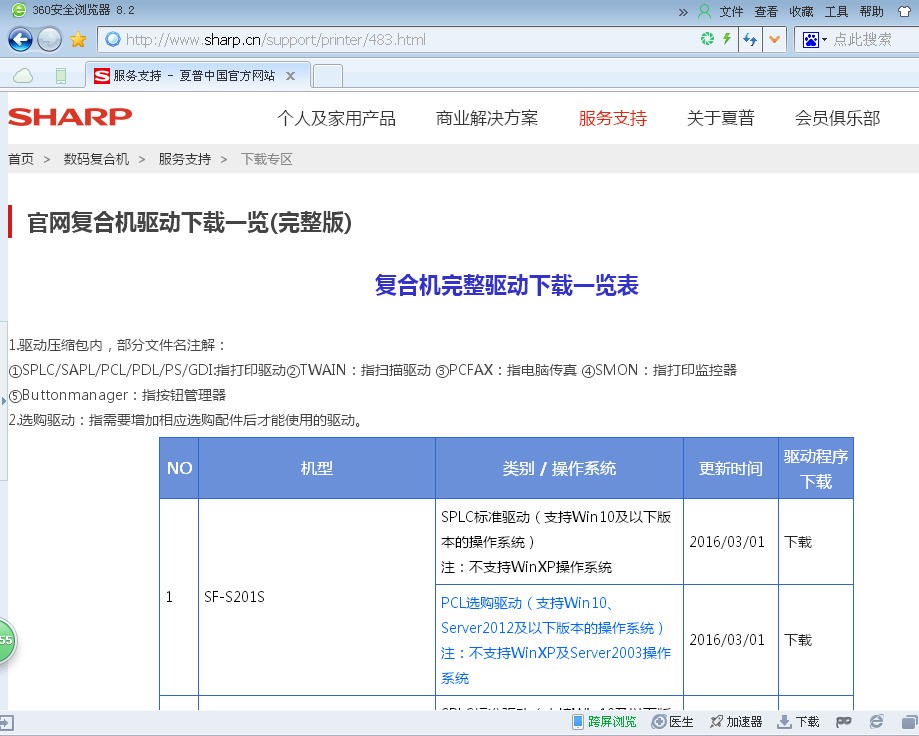The image size is (919, 736).
Task: Expand the double-chevron menu in title bar
Action: [683, 12]
